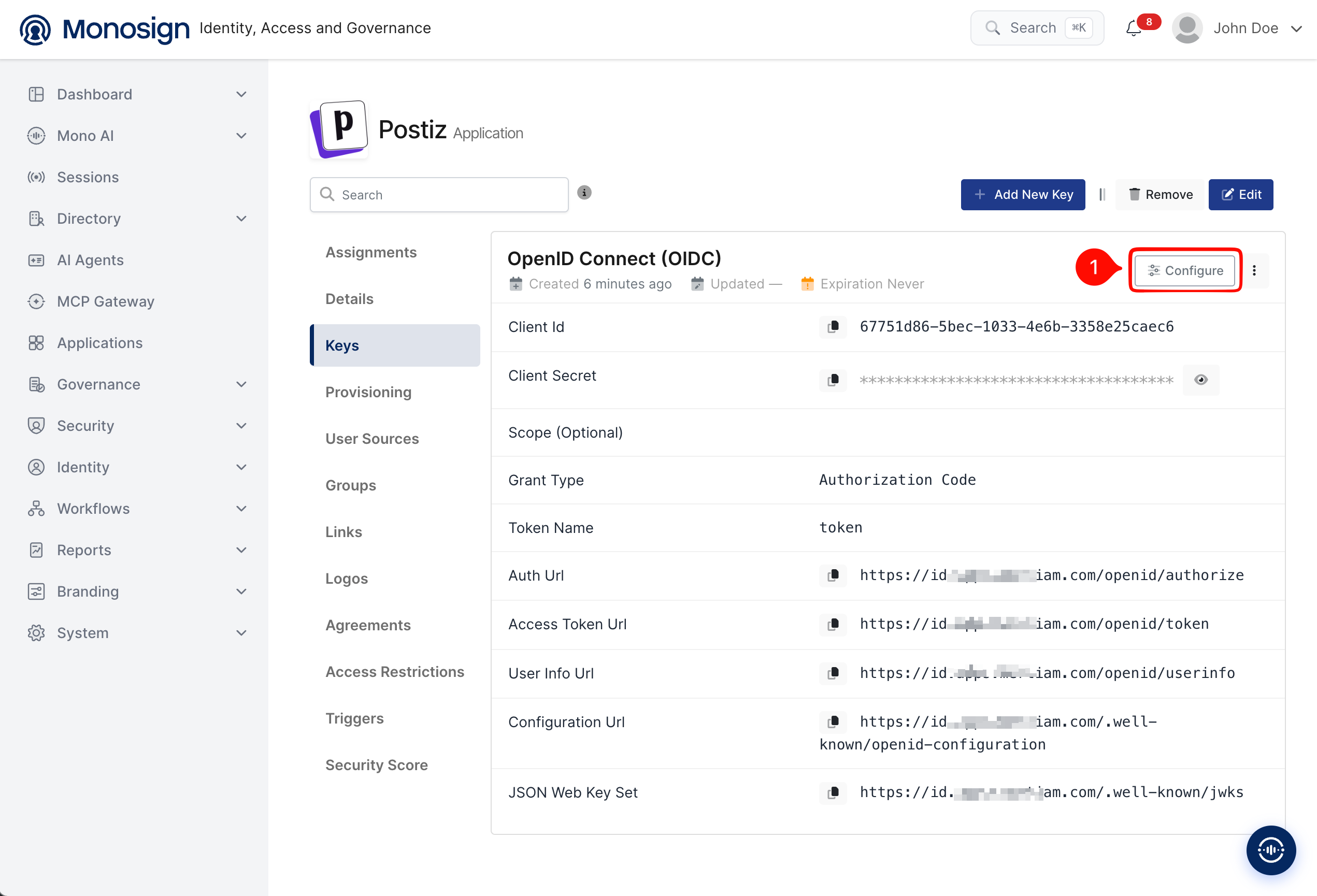Switch to the Provisioning tab
Screen dimensions: 1317x896
tap(395, 392)
